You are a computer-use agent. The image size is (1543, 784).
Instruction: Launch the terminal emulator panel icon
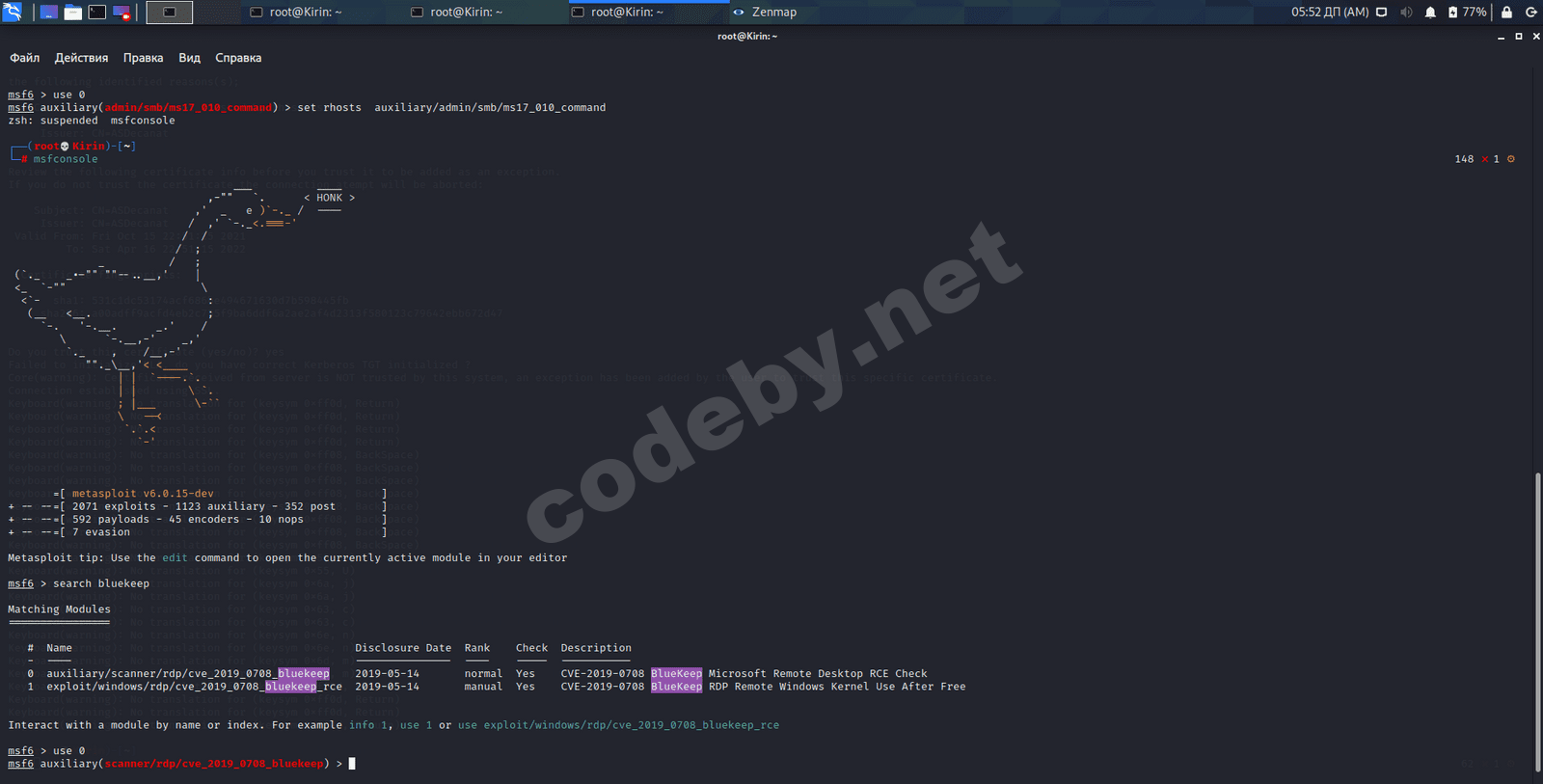[x=97, y=13]
